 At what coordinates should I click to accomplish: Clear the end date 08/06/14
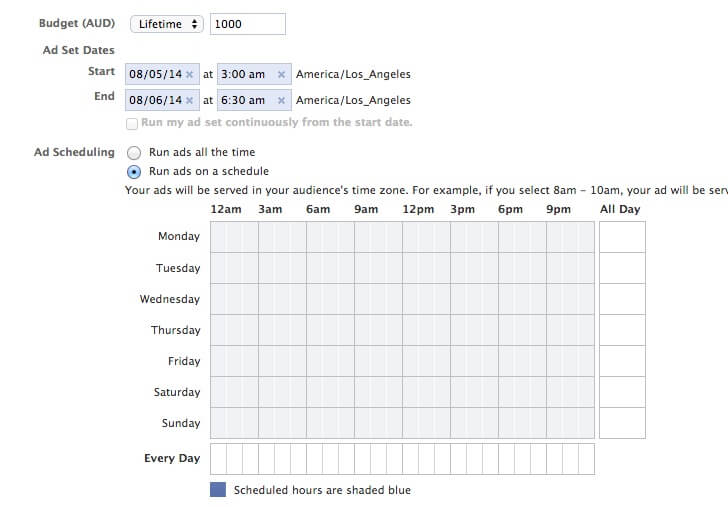click(x=189, y=101)
